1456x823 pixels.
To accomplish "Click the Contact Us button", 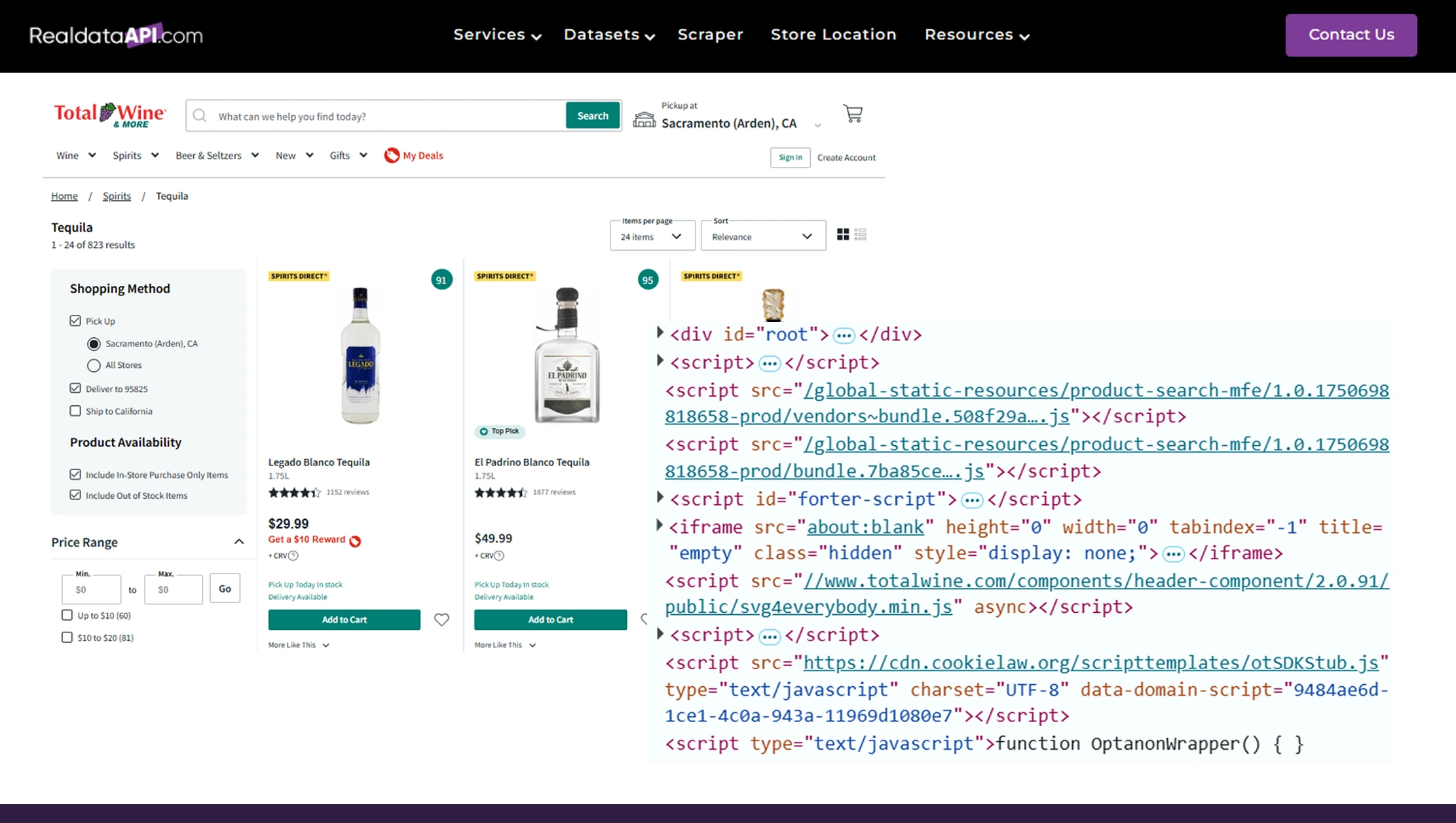I will click(1351, 35).
